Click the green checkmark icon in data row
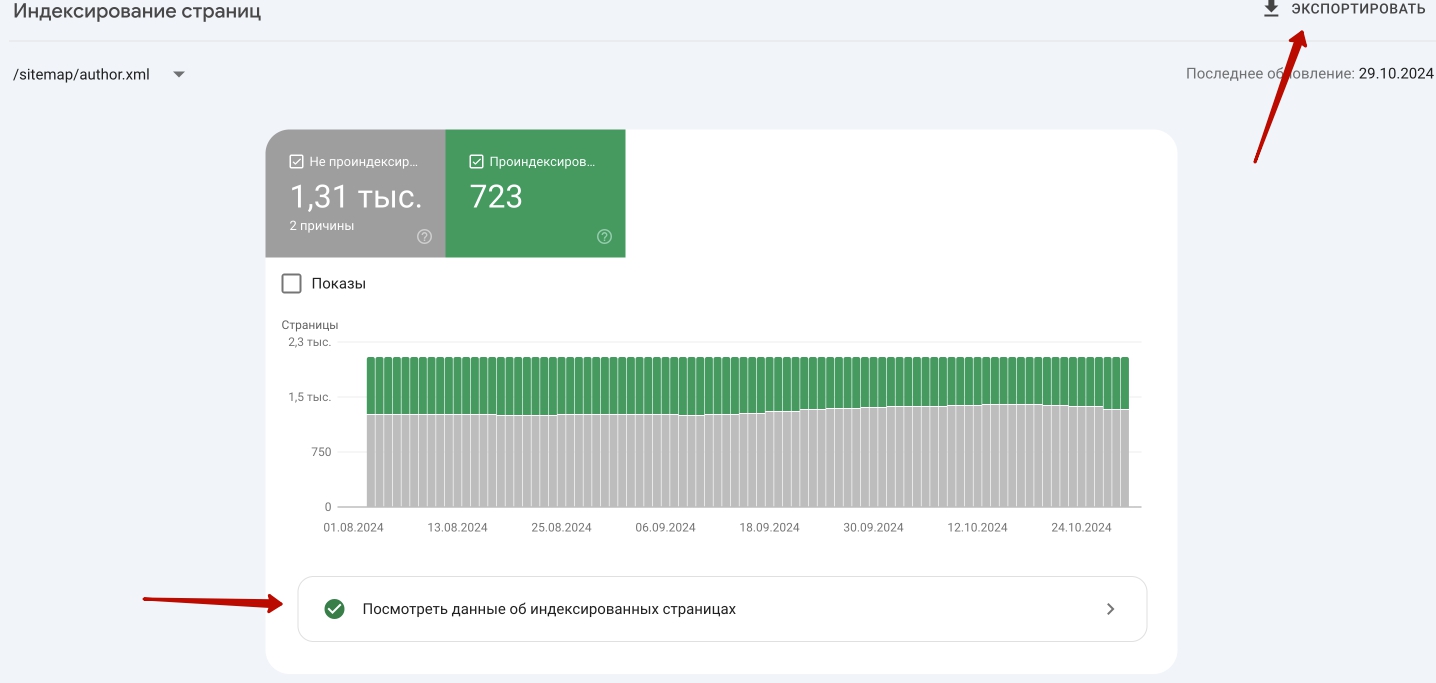This screenshot has width=1436, height=683. point(335,609)
